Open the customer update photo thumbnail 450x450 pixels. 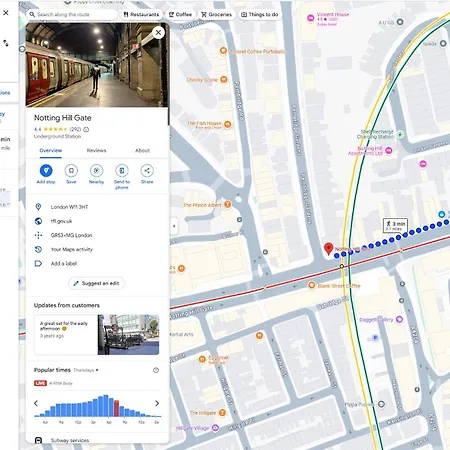[128, 335]
